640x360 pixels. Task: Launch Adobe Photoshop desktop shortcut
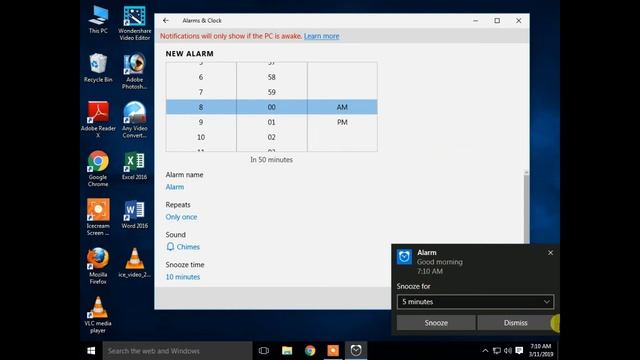(x=135, y=71)
